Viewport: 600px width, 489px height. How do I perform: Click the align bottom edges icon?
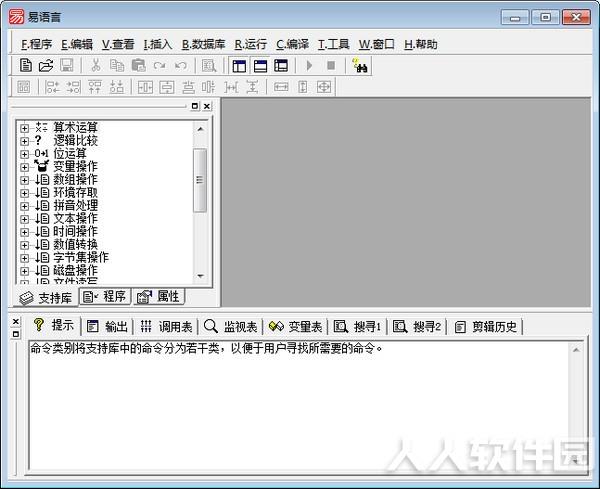point(116,87)
